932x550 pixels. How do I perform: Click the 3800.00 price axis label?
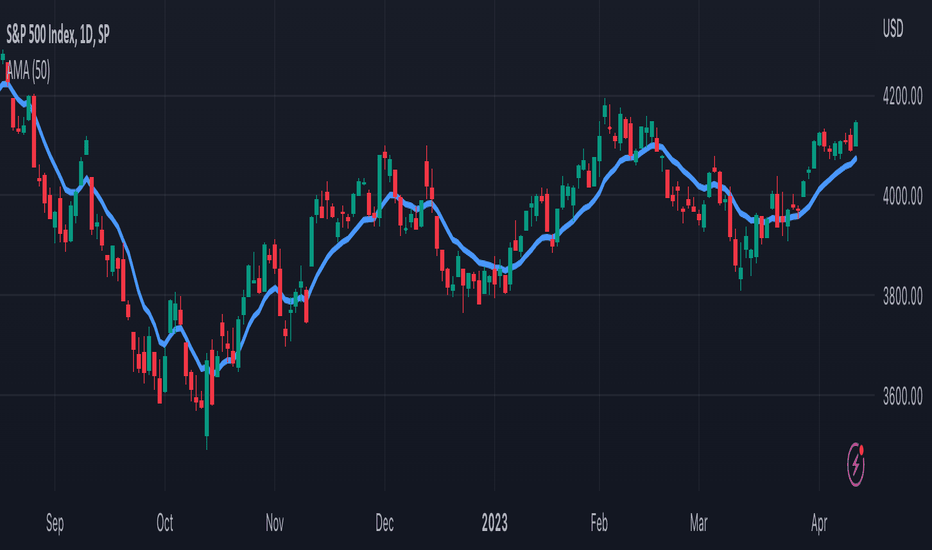pos(902,296)
